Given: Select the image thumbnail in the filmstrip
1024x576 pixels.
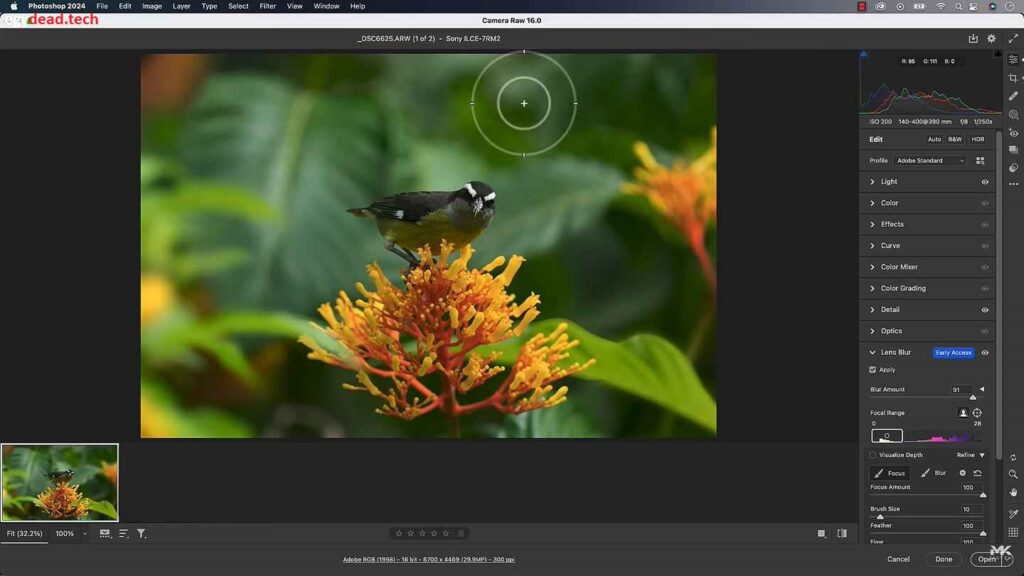Looking at the screenshot, I should click(59, 482).
